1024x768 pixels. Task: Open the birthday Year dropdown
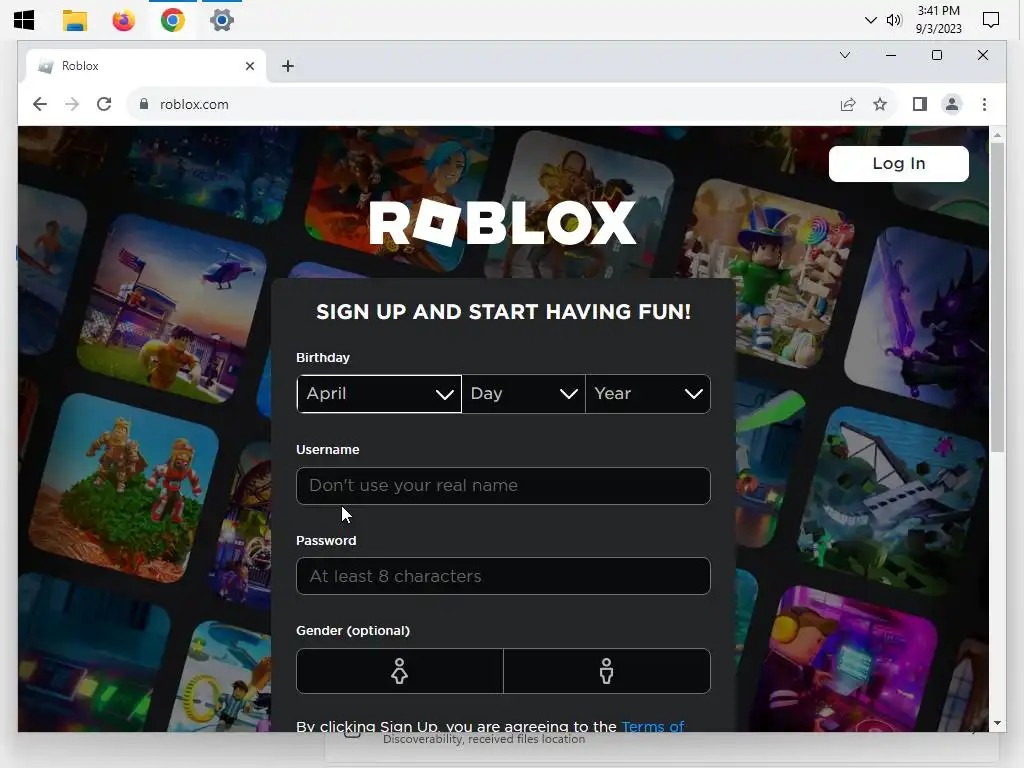point(648,394)
